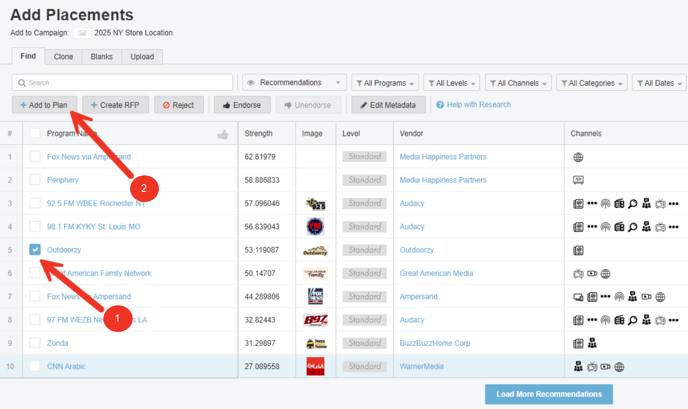688x409 pixels.
Task: Switch to the Upload tab
Action: coord(142,57)
